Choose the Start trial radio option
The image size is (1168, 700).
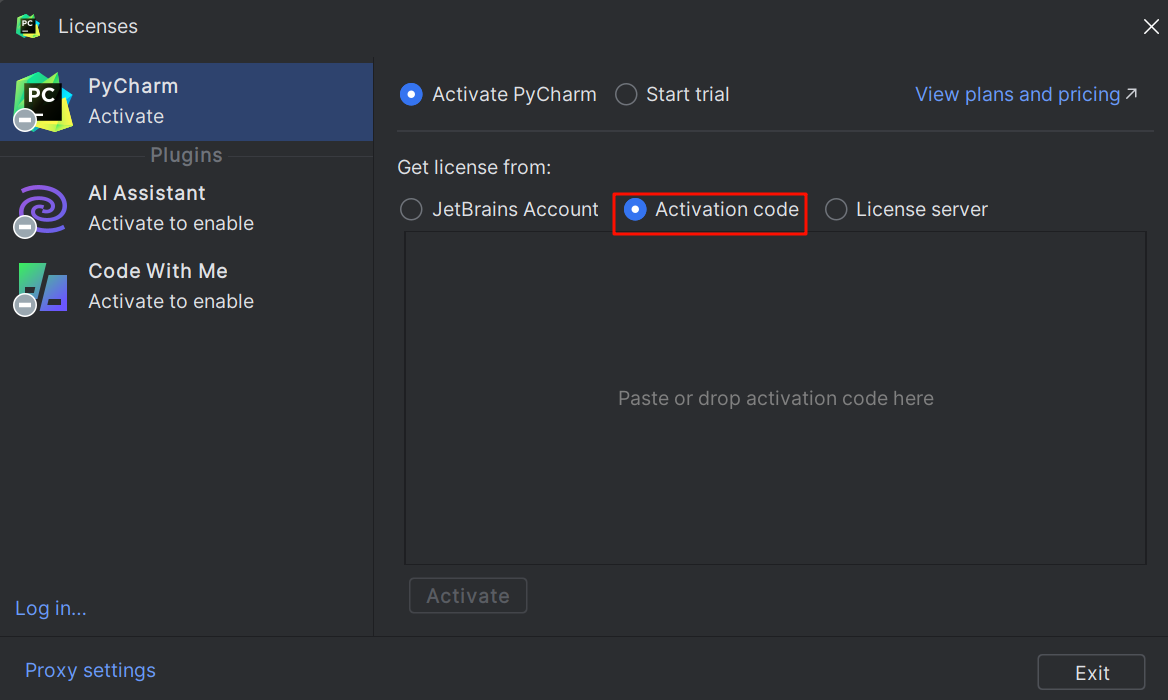click(x=672, y=95)
